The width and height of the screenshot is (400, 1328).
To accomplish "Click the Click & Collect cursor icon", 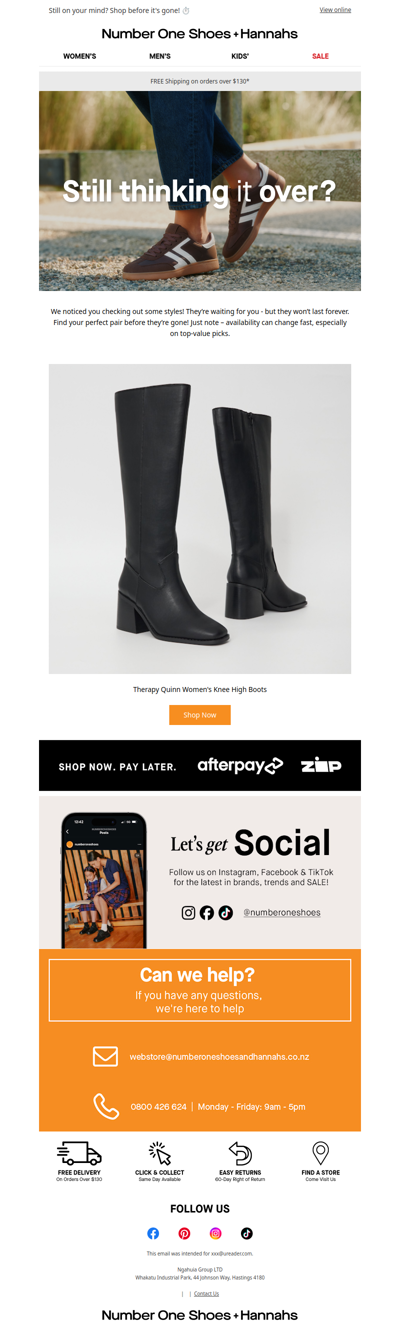I will pos(160,1153).
